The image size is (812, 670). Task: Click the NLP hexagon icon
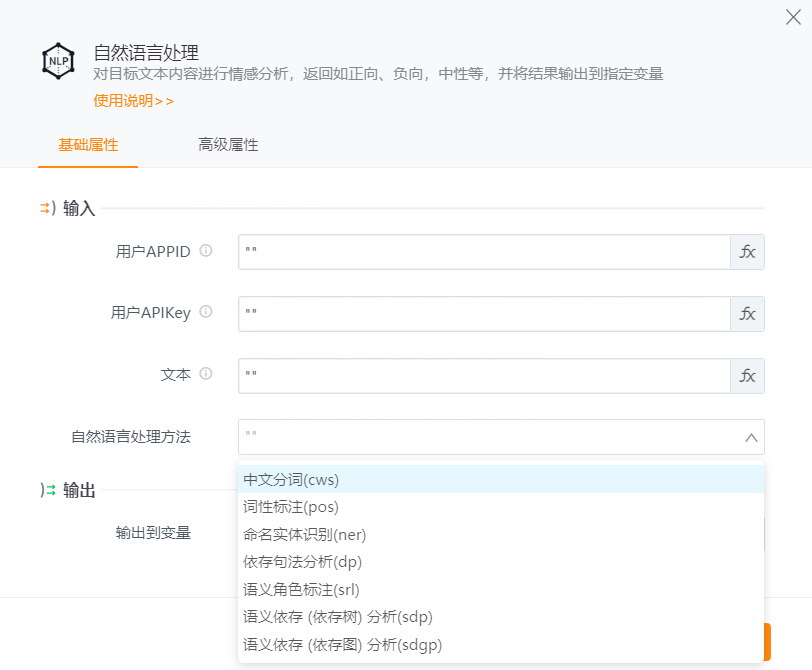pos(58,61)
